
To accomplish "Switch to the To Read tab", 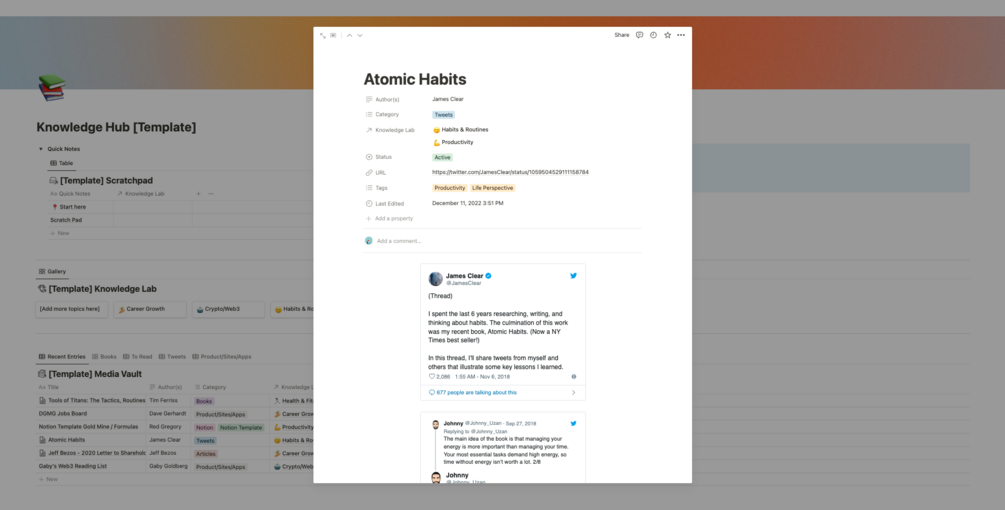I will (x=137, y=357).
